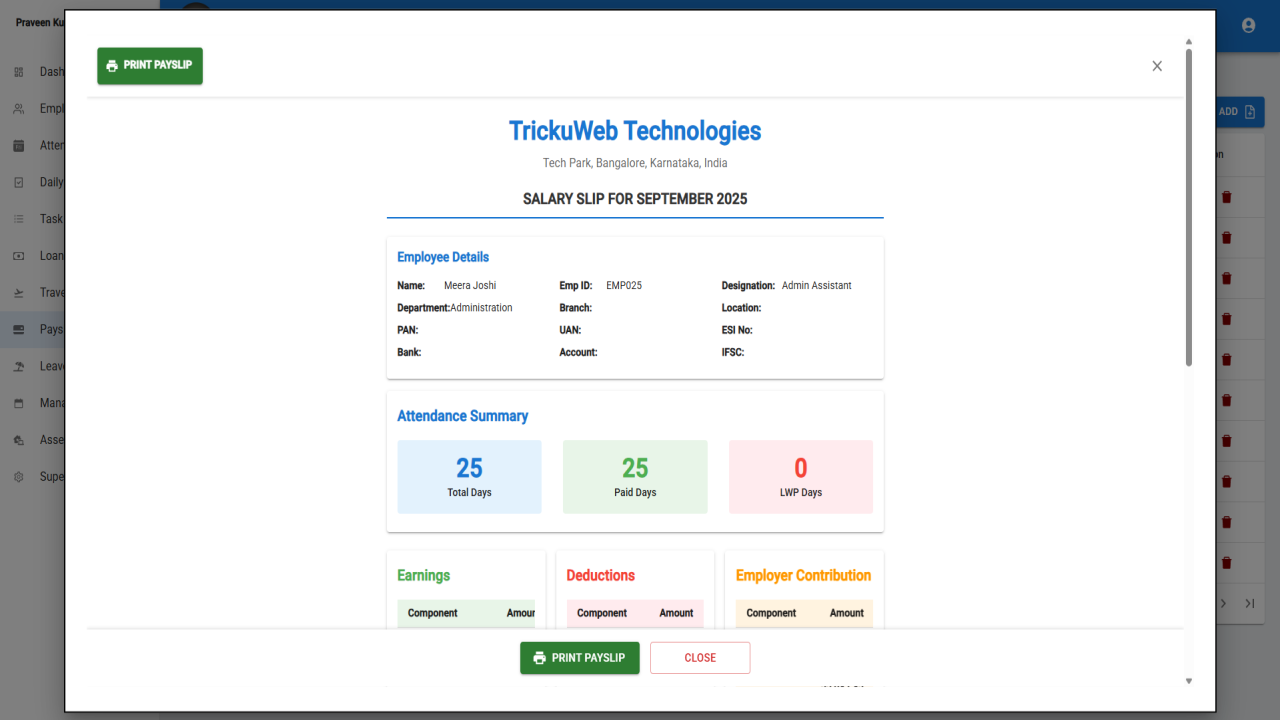Click the Loan icon in the sidebar

(x=18, y=256)
